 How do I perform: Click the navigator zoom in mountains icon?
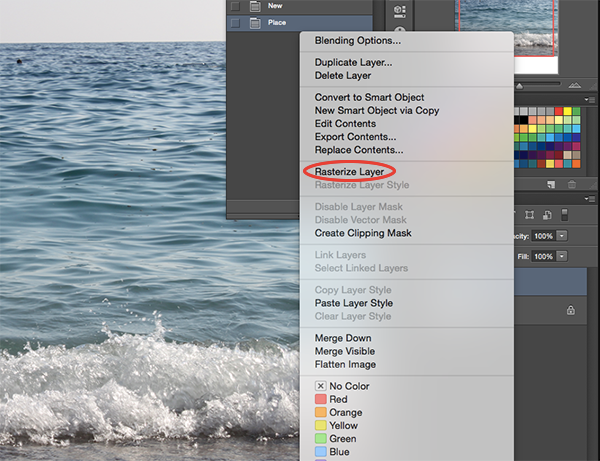point(574,85)
